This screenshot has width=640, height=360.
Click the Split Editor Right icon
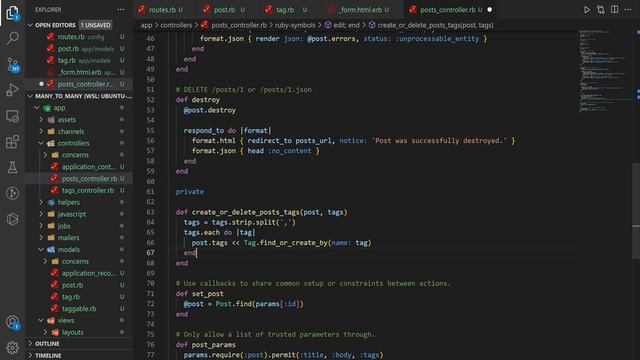(614, 9)
